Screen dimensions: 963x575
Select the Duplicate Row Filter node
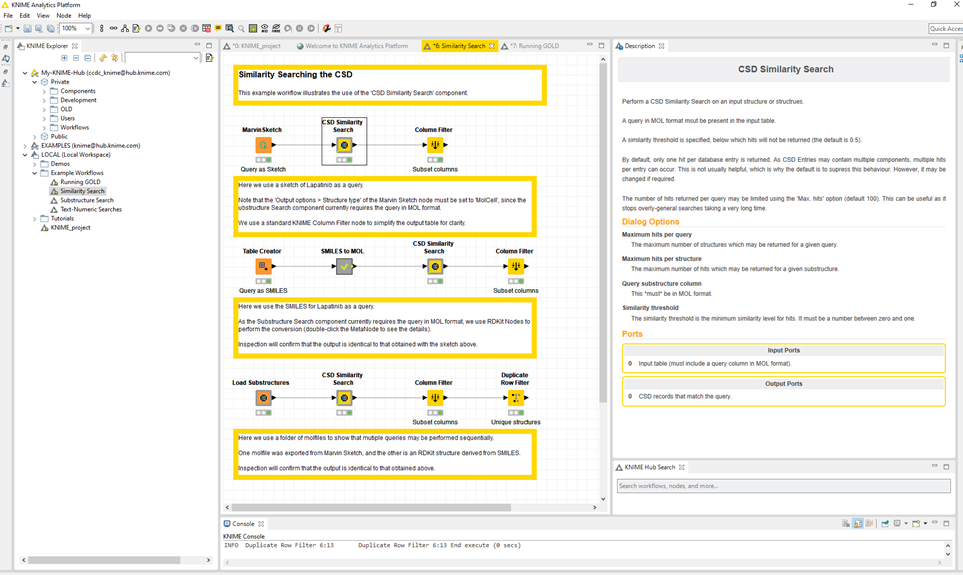click(516, 398)
